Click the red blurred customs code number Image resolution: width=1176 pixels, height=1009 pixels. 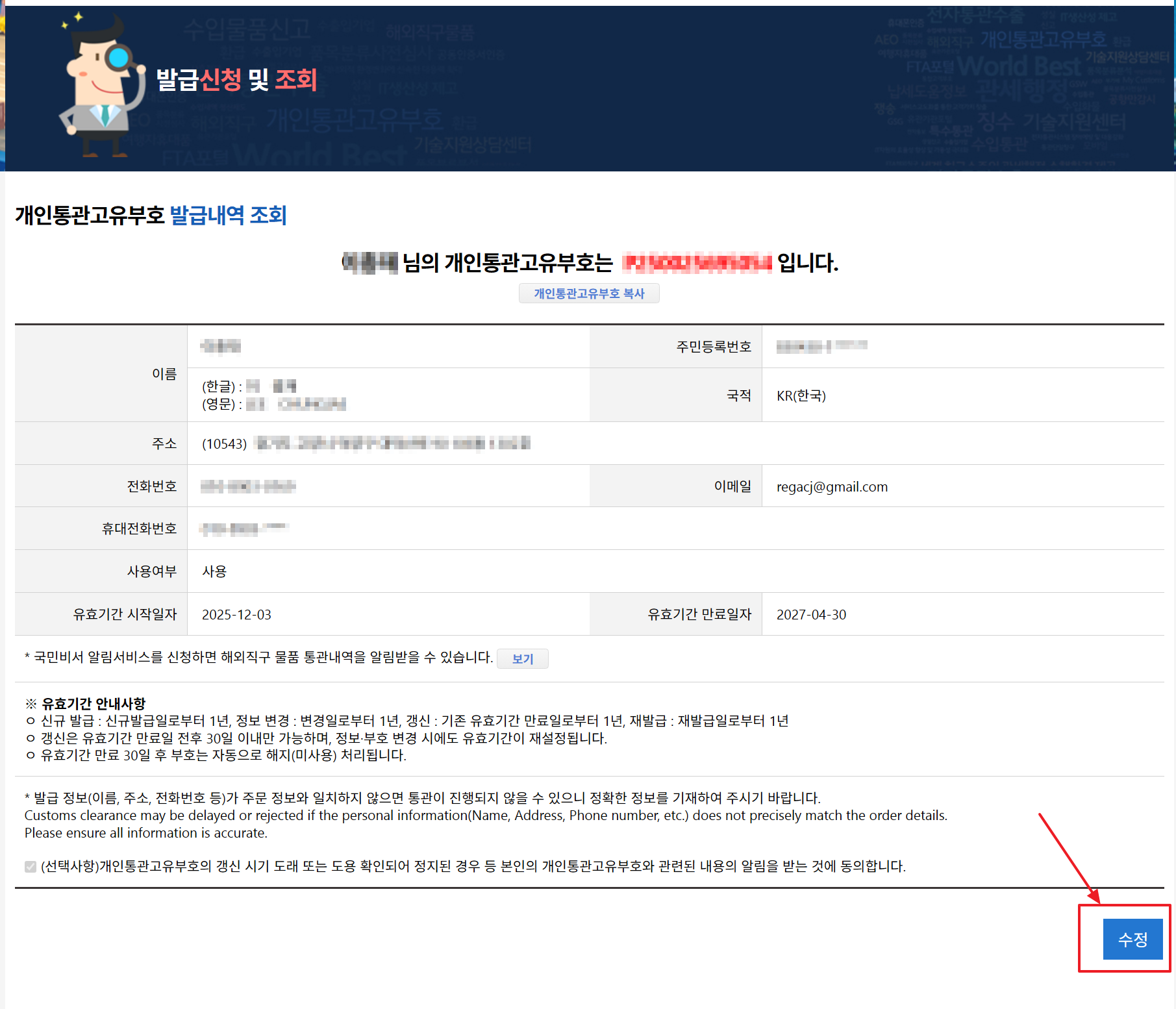point(697,262)
